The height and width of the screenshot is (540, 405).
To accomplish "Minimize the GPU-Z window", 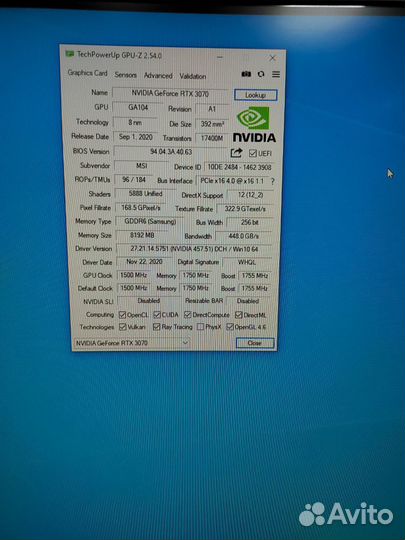I will coord(220,57).
